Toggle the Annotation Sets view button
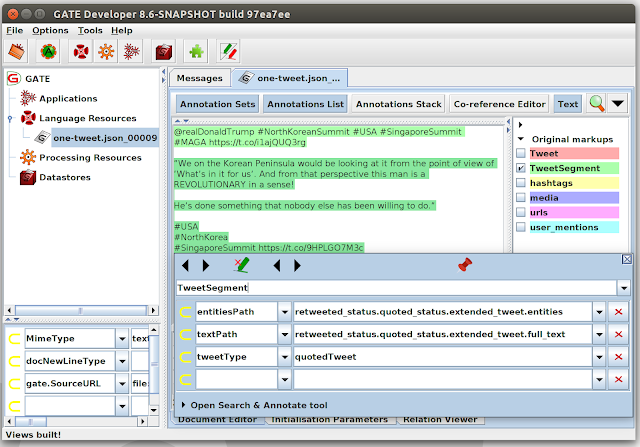The width and height of the screenshot is (640, 447). pyautogui.click(x=218, y=104)
